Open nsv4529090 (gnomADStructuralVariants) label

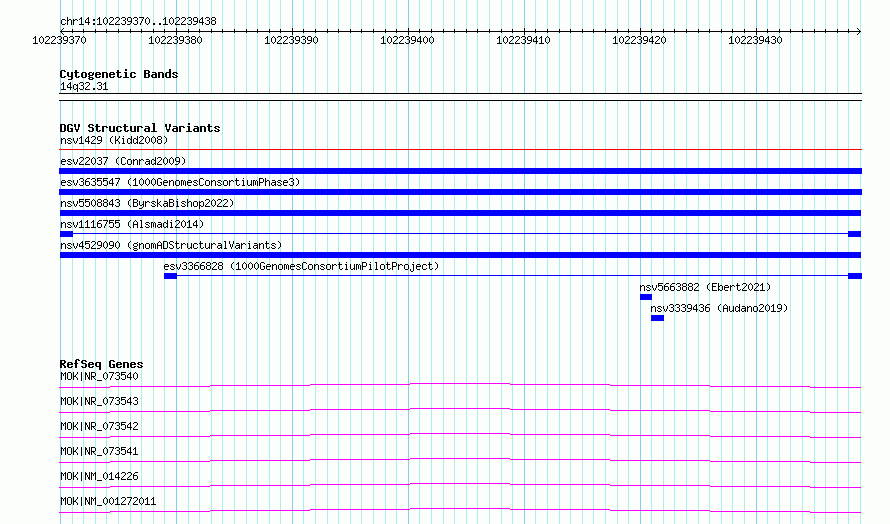[x=171, y=245]
